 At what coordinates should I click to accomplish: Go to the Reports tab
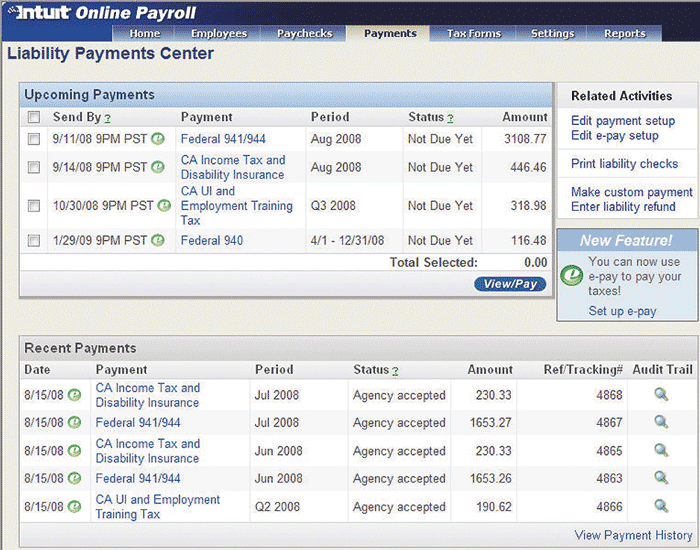(x=624, y=33)
